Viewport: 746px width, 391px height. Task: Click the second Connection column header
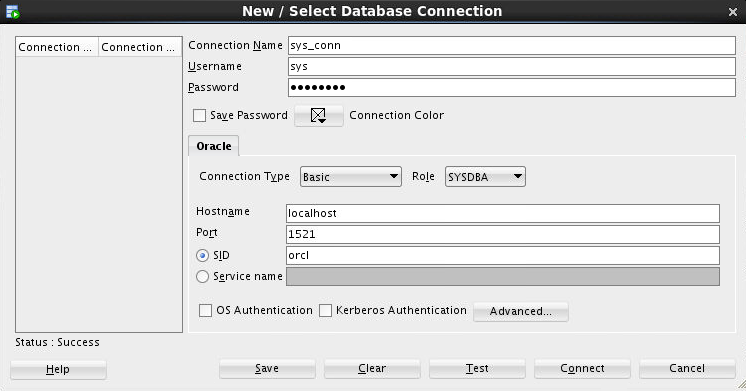point(140,47)
